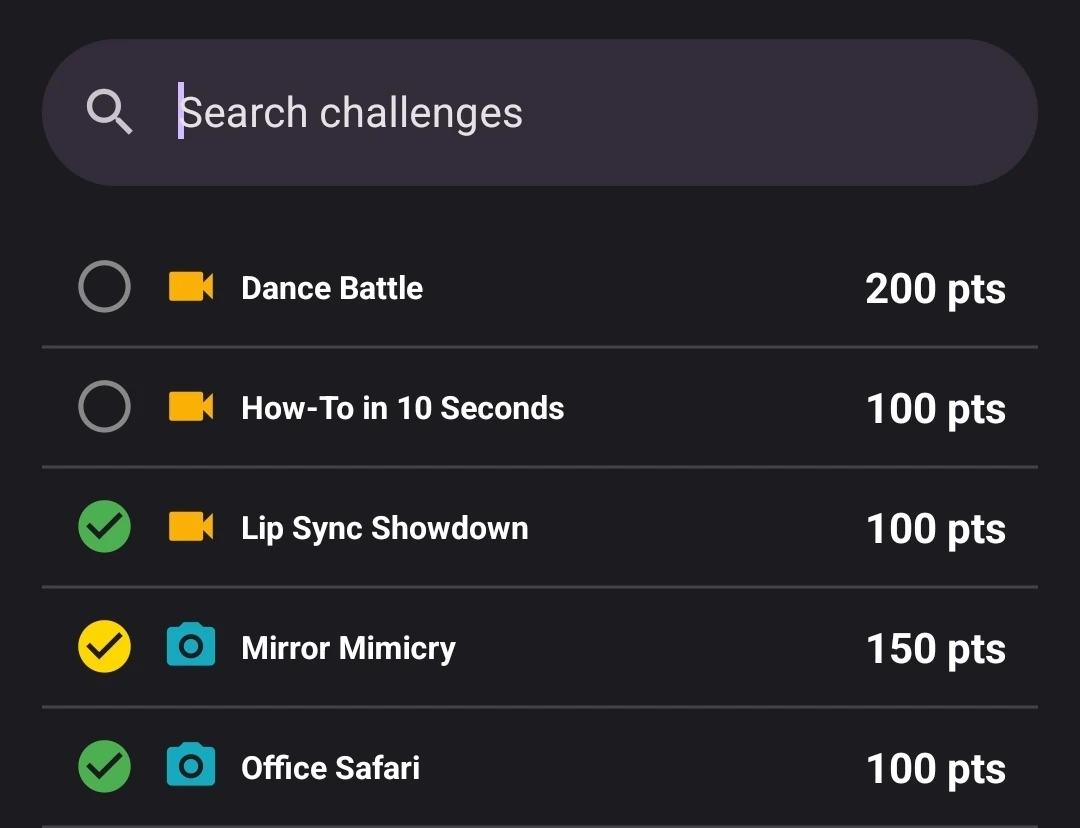Mark Dance Battle challenge as complete
The width and height of the screenshot is (1080, 828).
click(x=104, y=288)
